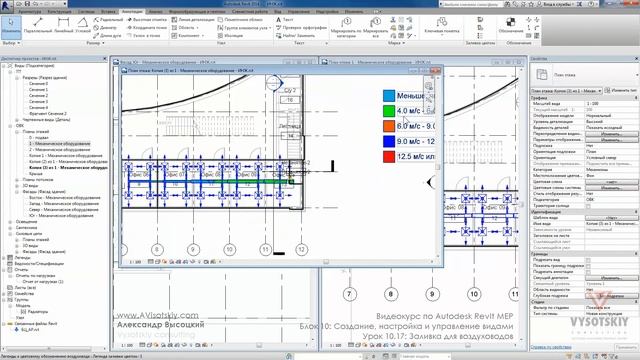Select the Текст annotation tool
Screen dimensions: 640x360
pos(285,20)
